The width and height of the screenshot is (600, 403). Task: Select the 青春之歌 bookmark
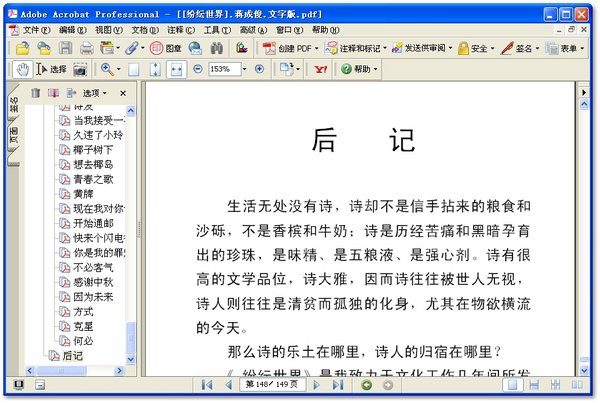pos(93,179)
